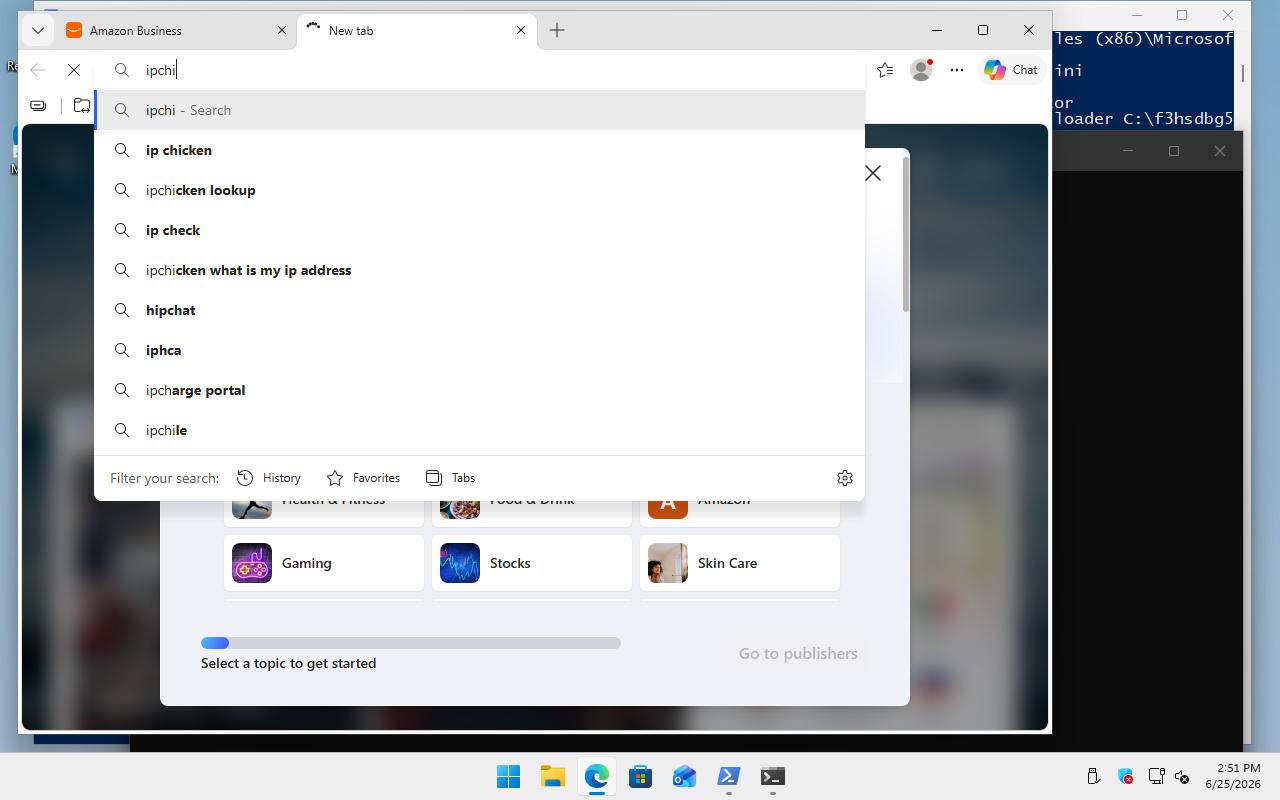
Task: Click the Microsoft Edge taskbar icon
Action: (597, 777)
